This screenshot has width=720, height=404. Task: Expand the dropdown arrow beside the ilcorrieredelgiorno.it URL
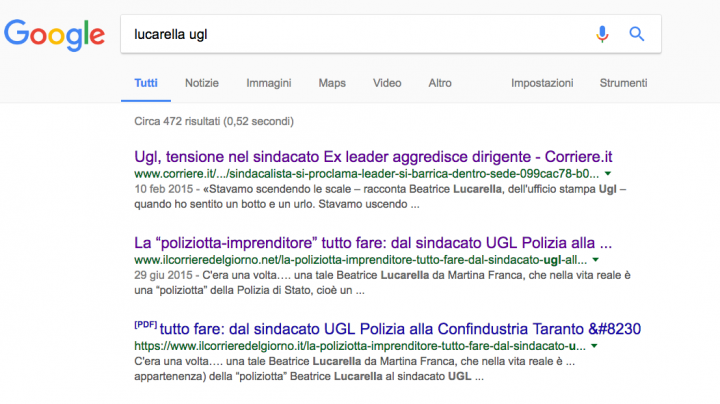(594, 346)
